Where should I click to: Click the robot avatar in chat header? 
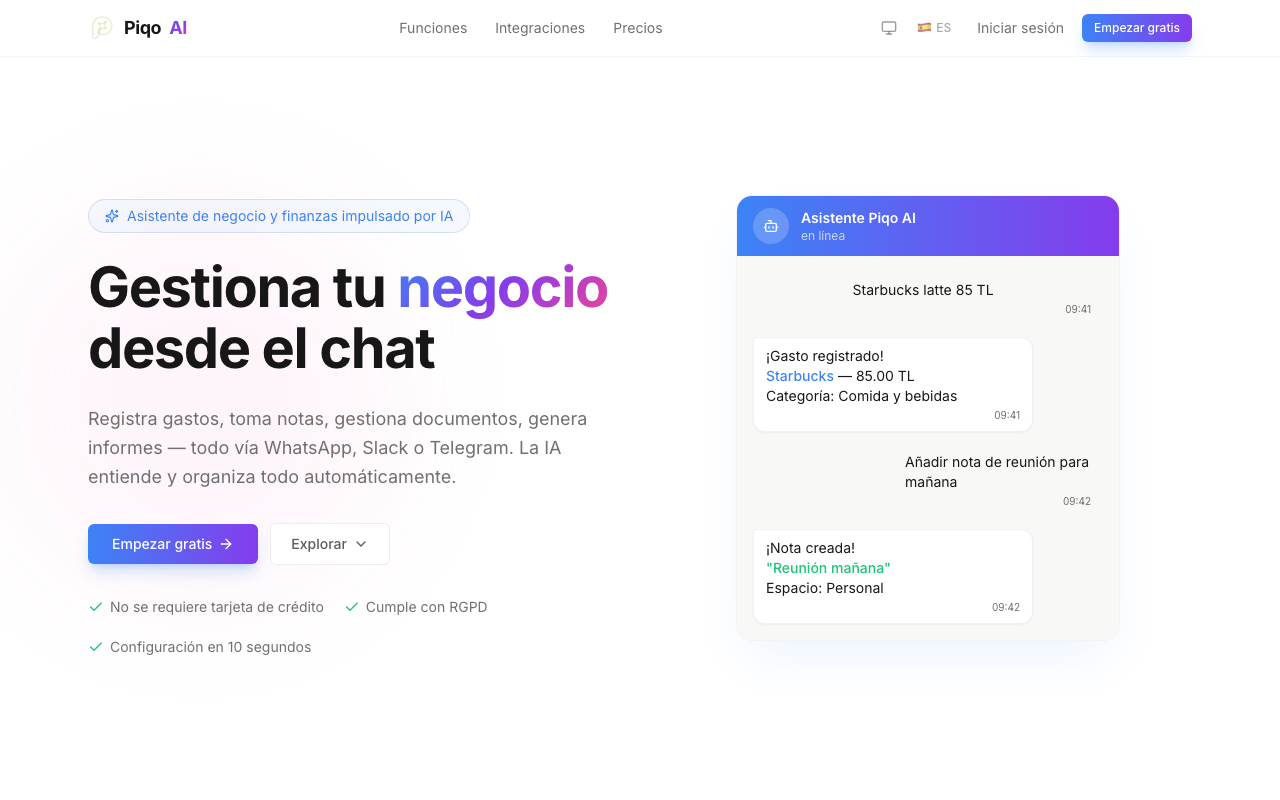[x=771, y=226]
